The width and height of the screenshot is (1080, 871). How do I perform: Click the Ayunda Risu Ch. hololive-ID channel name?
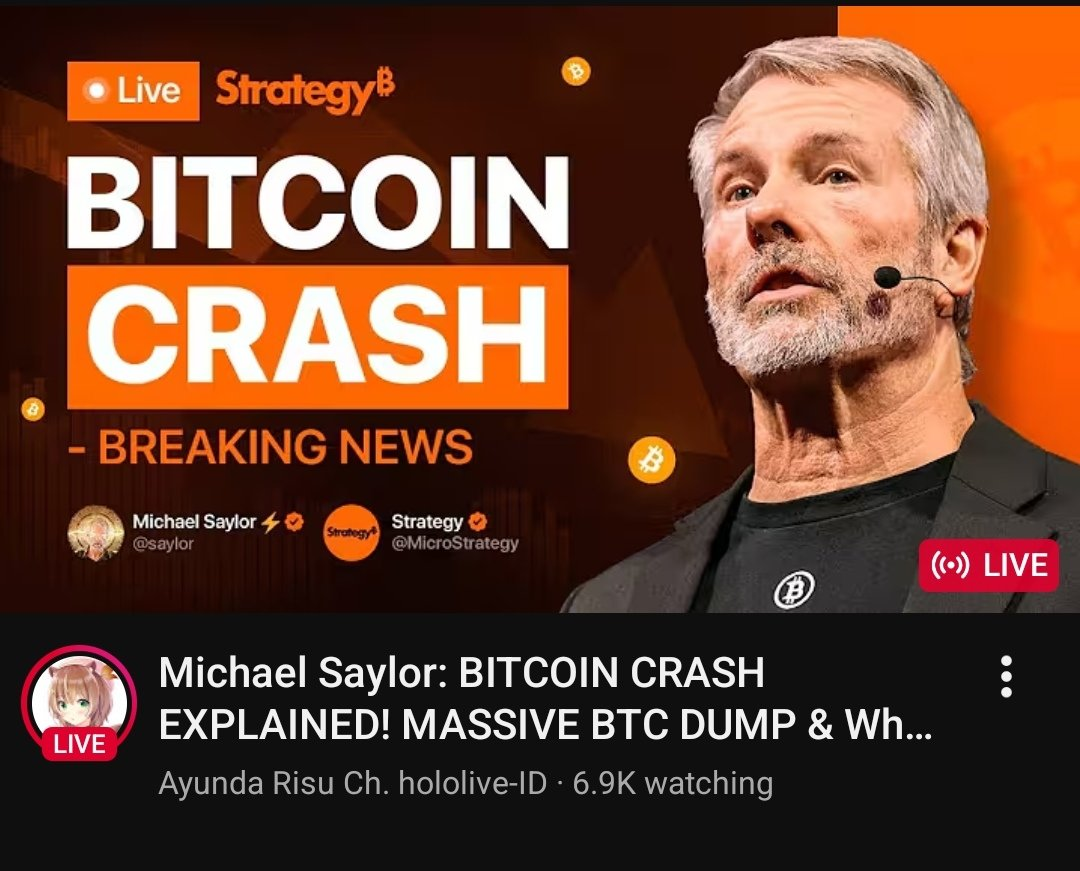(353, 784)
